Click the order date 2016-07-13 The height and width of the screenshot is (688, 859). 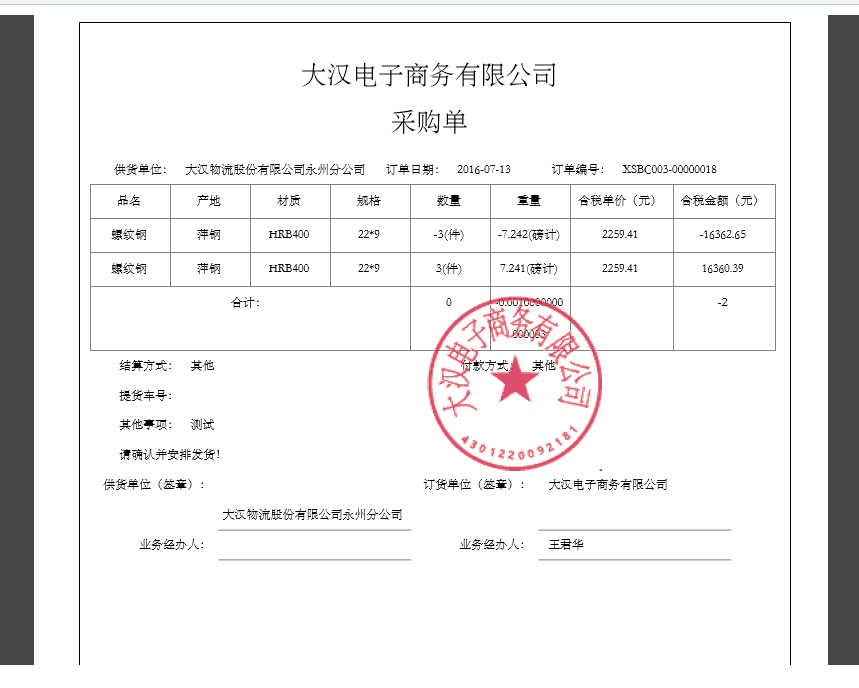pos(484,169)
